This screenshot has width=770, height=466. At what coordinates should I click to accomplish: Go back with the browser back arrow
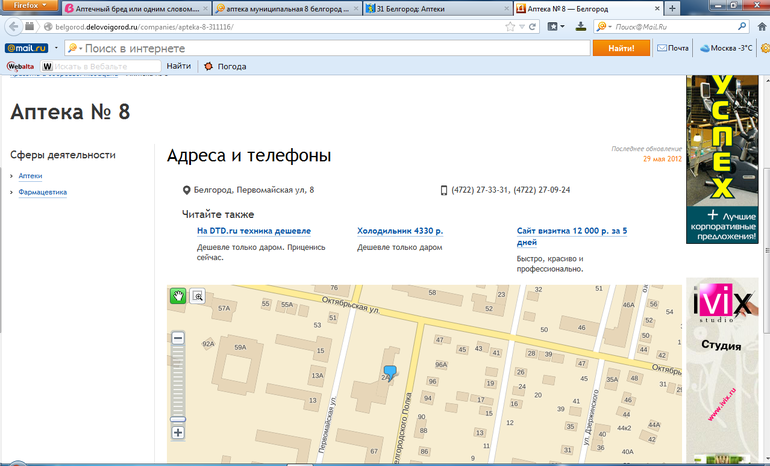tap(14, 27)
